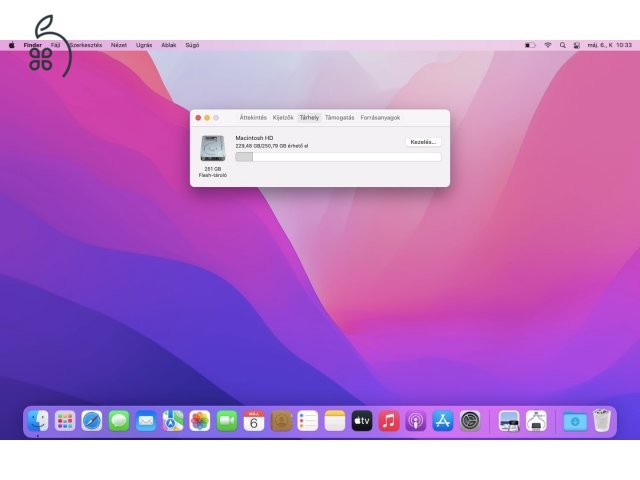640x480 pixels.
Task: Open the System Information app in Dock
Action: tap(536, 421)
